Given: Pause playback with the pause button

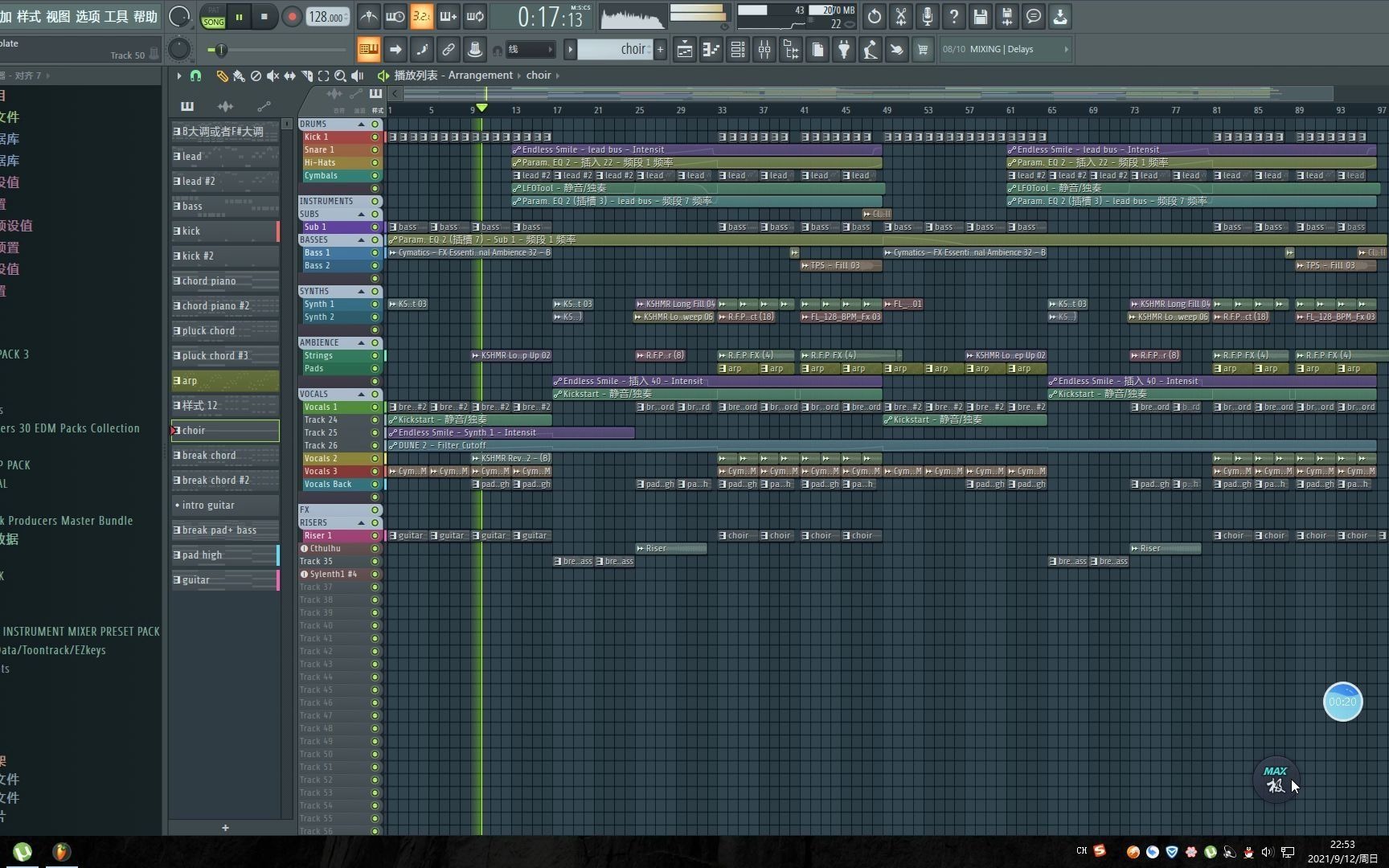Looking at the screenshot, I should point(239,17).
